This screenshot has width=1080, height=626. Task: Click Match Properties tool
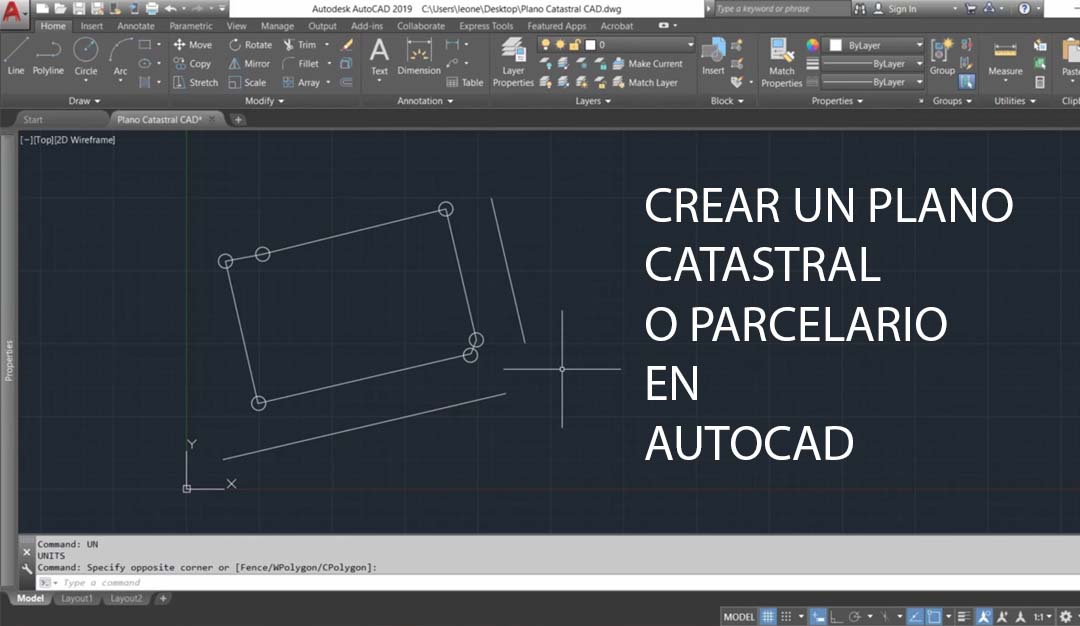tap(781, 63)
